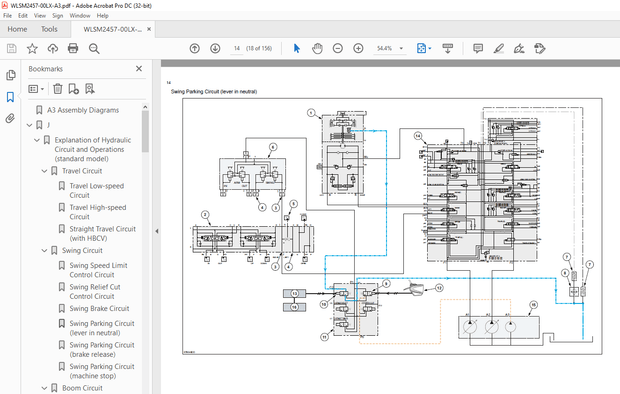620x394 pixels.
Task: Zoom out with the minus icon
Action: (338, 48)
